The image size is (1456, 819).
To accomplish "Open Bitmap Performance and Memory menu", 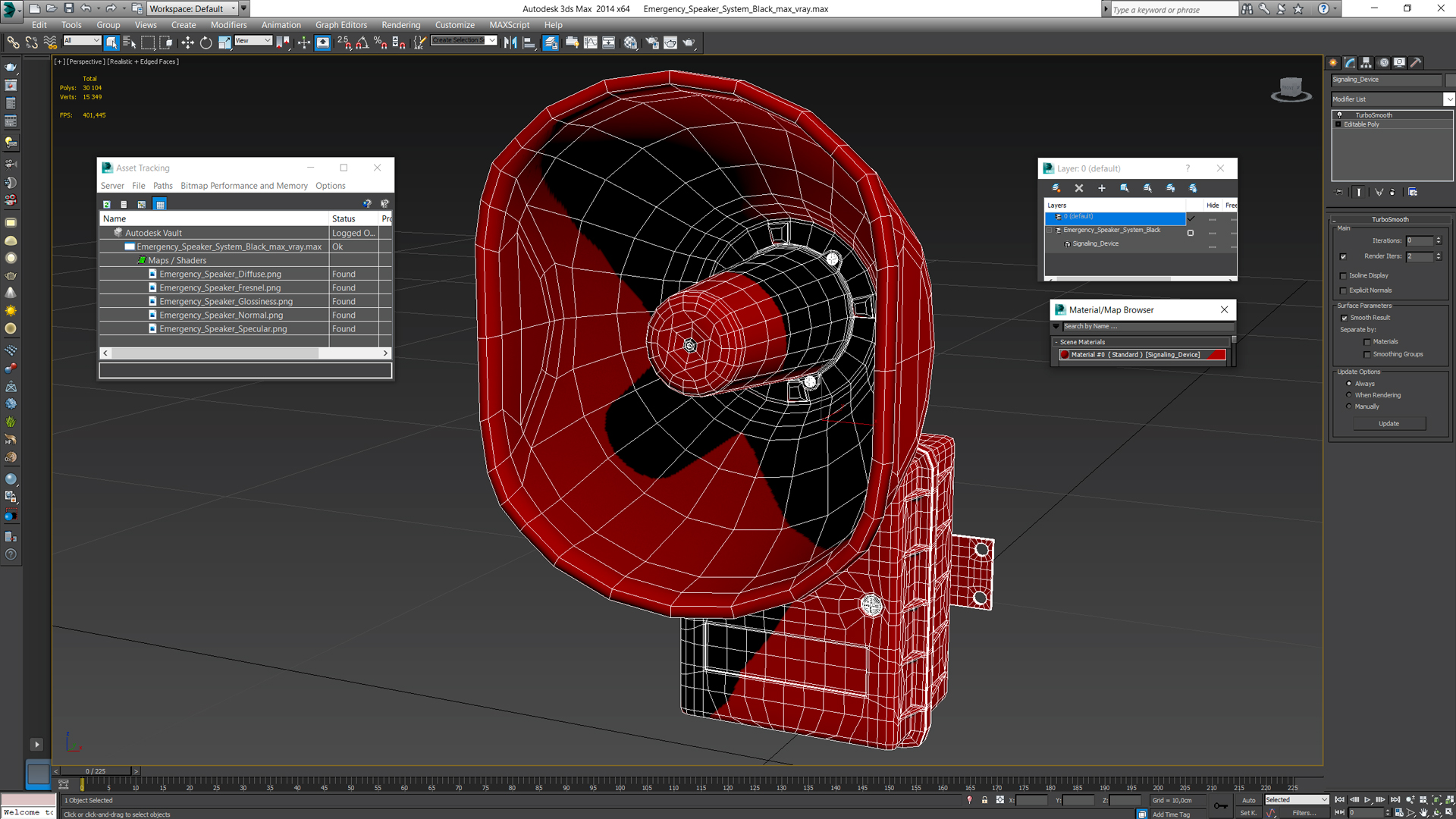I will coord(243,186).
